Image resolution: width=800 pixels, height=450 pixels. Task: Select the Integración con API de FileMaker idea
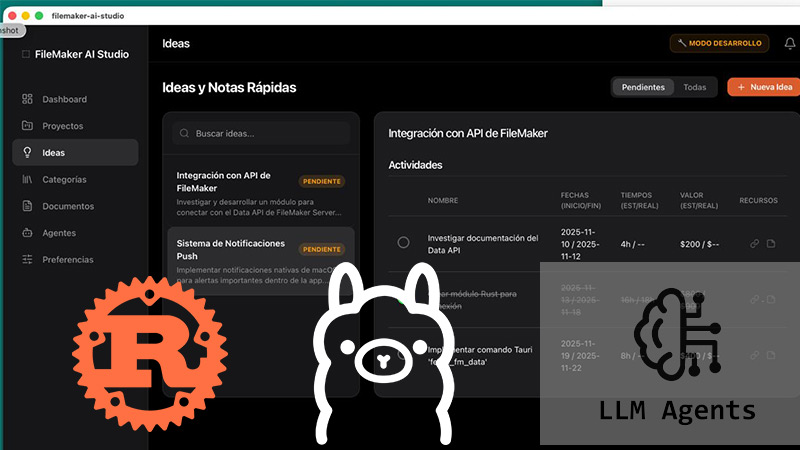pos(261,193)
